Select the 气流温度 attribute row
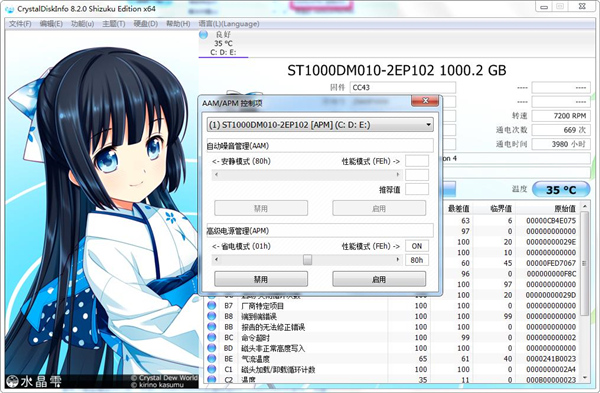The width and height of the screenshot is (600, 393). point(392,359)
